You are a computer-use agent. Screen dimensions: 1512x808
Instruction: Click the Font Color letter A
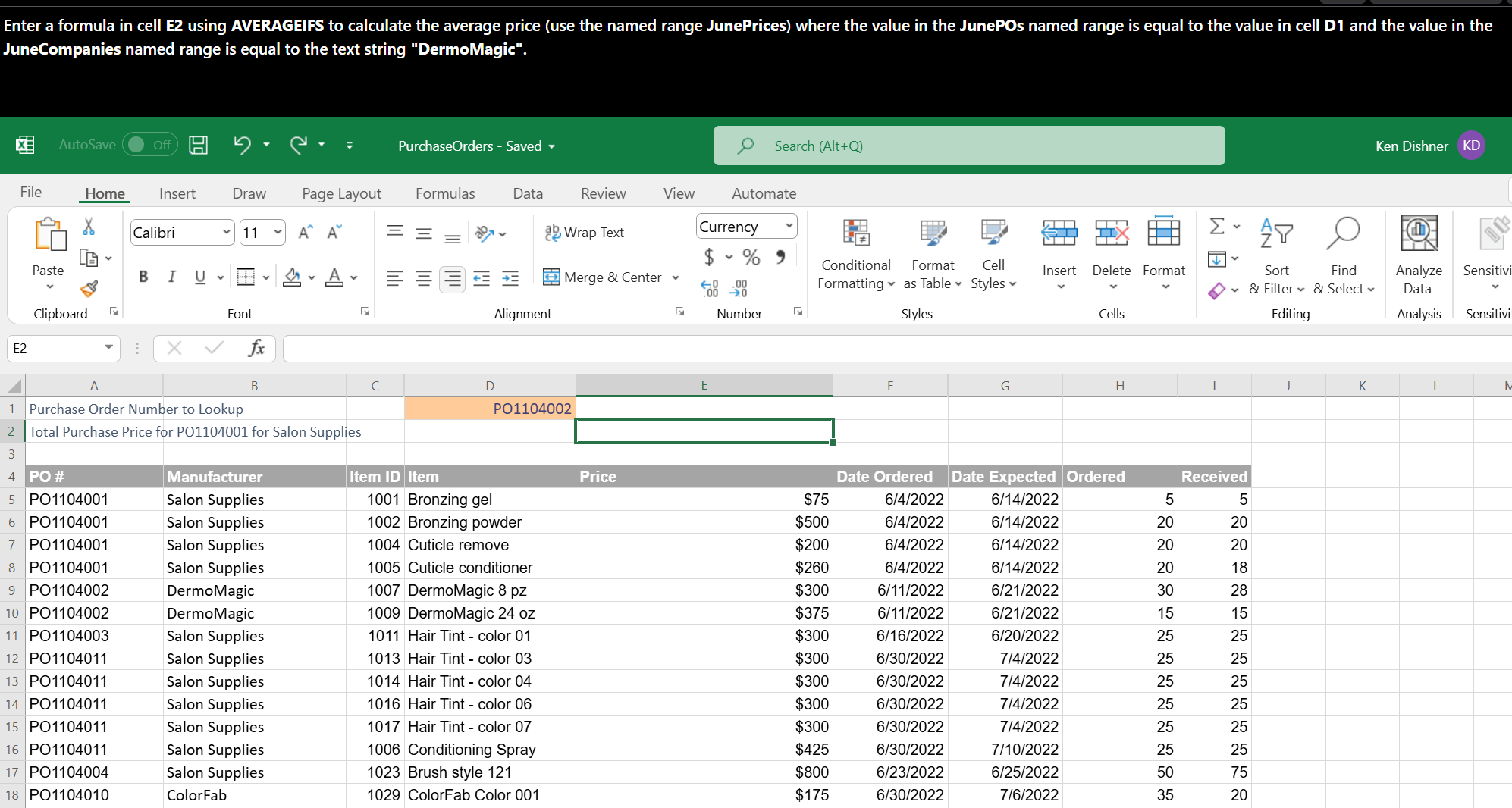coord(334,277)
